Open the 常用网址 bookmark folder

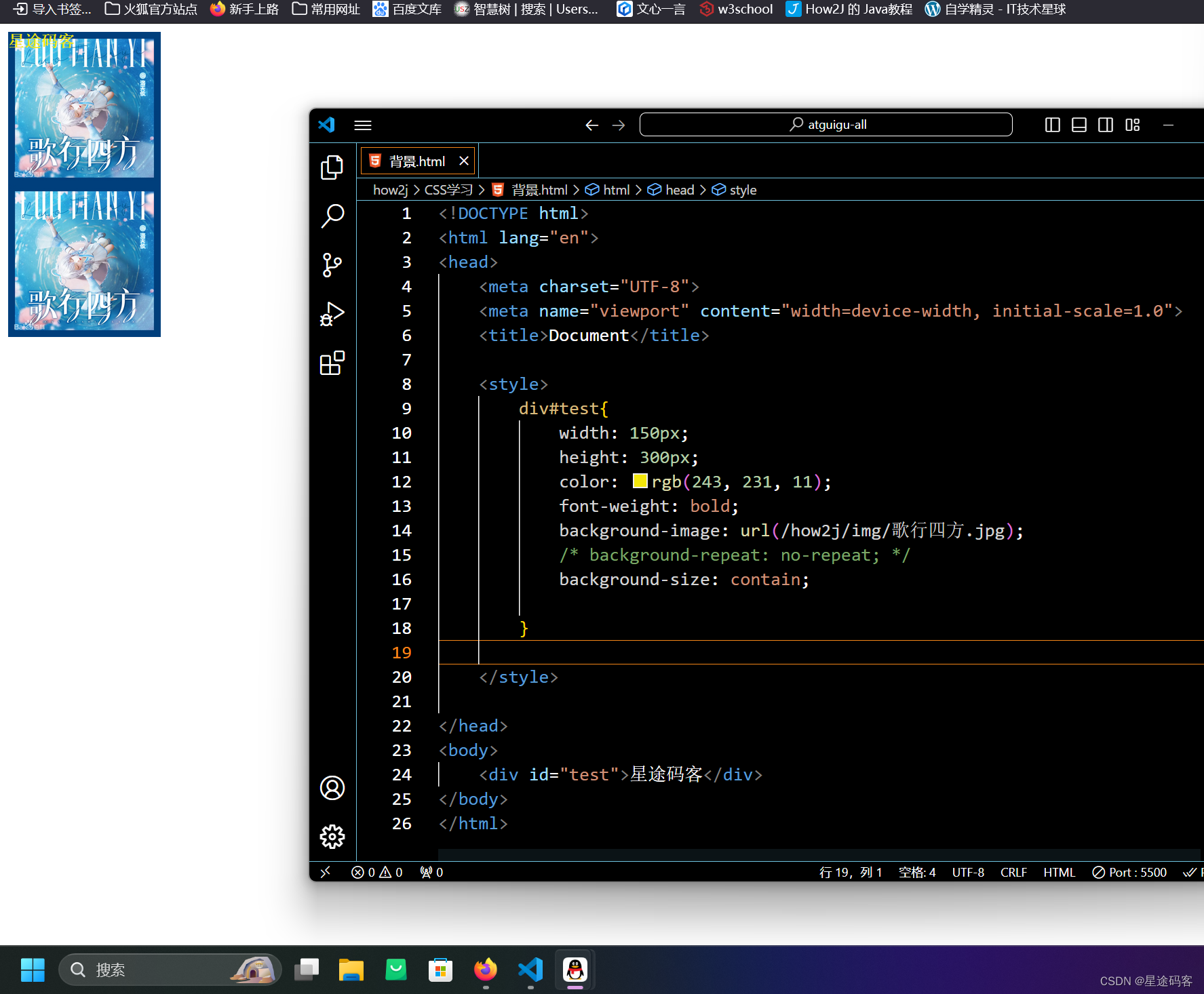[x=326, y=9]
